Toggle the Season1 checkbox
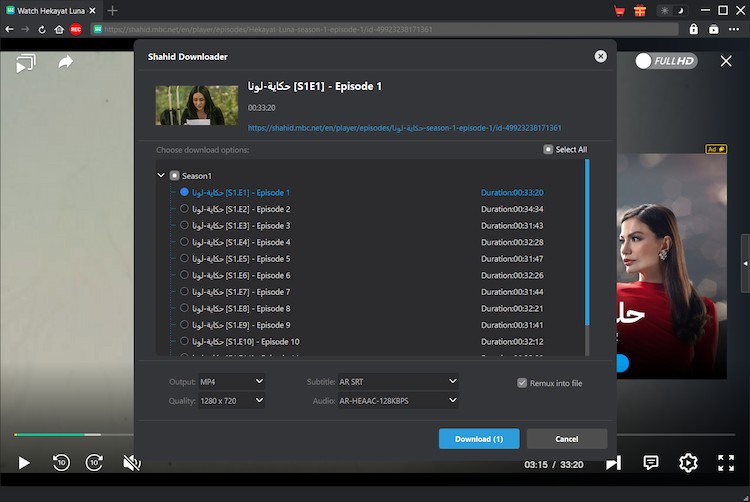750x502 pixels. click(x=175, y=176)
